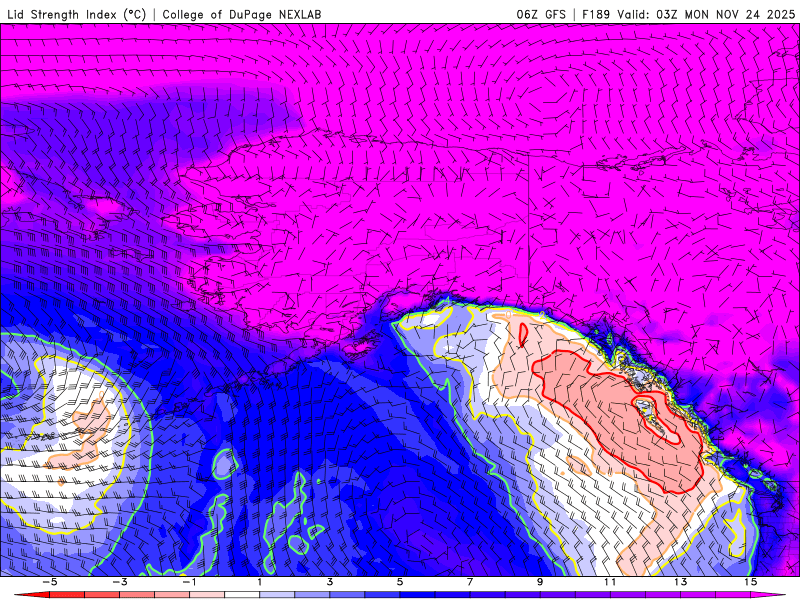Click the '9' color scale label
This screenshot has height=600, width=800.
point(540,582)
